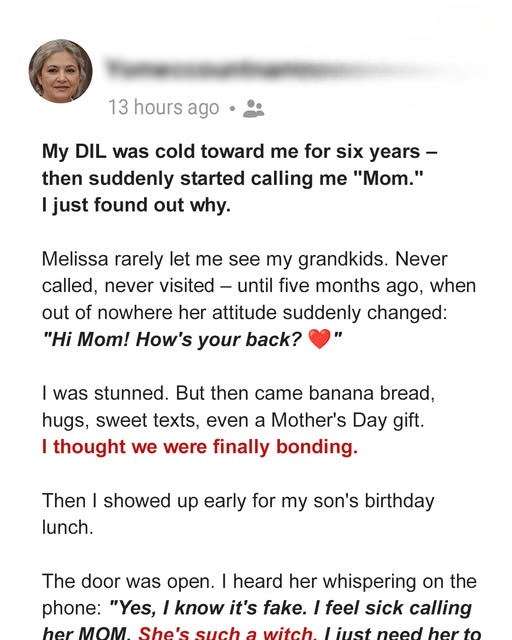Click the sentence "I was stunned."
The width and height of the screenshot is (512, 640).
click(x=105, y=393)
